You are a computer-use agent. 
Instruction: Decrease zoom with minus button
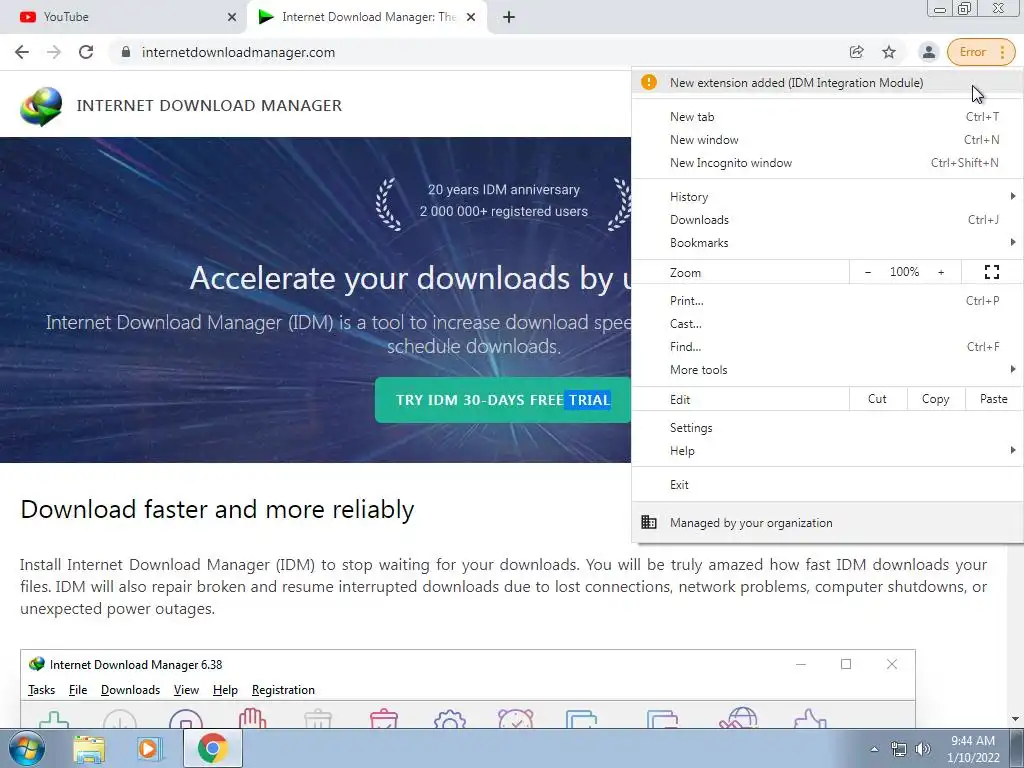pyautogui.click(x=868, y=272)
